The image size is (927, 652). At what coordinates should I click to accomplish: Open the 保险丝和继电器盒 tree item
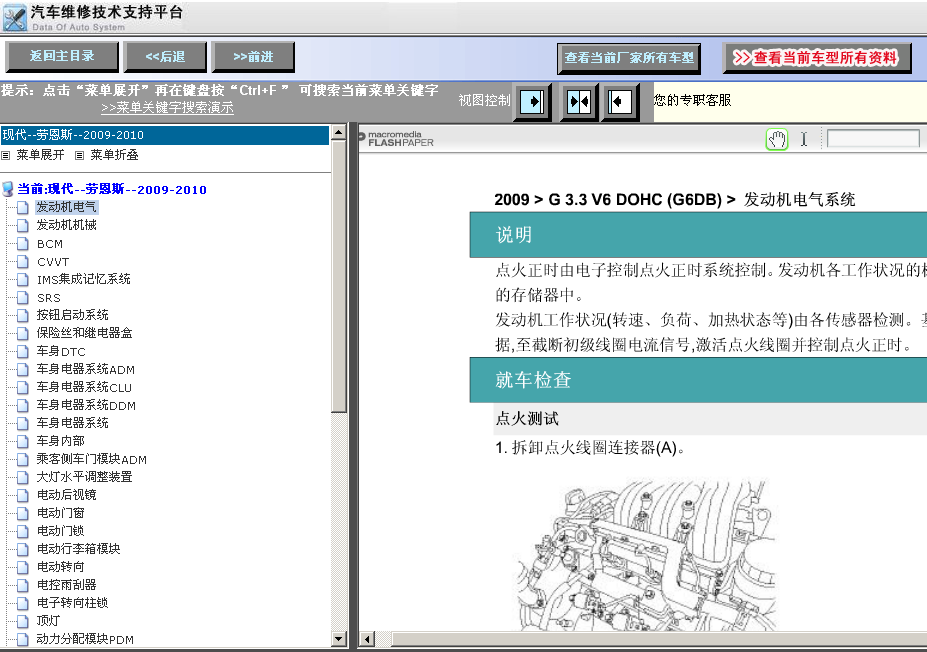[84, 333]
